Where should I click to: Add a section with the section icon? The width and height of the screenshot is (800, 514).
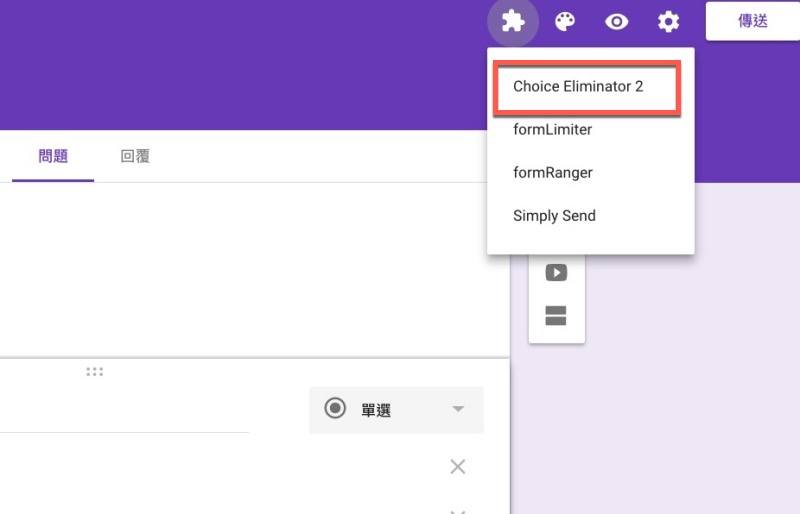(x=556, y=315)
